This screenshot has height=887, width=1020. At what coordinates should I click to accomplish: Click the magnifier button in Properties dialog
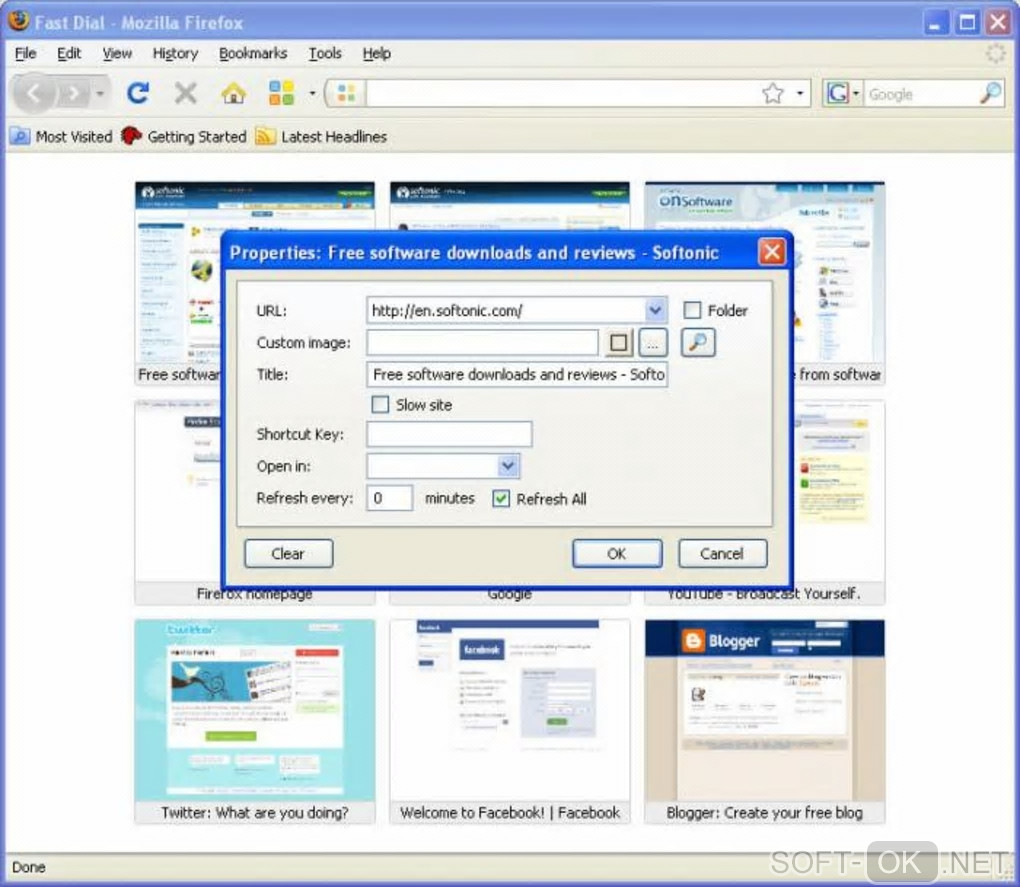coord(698,342)
